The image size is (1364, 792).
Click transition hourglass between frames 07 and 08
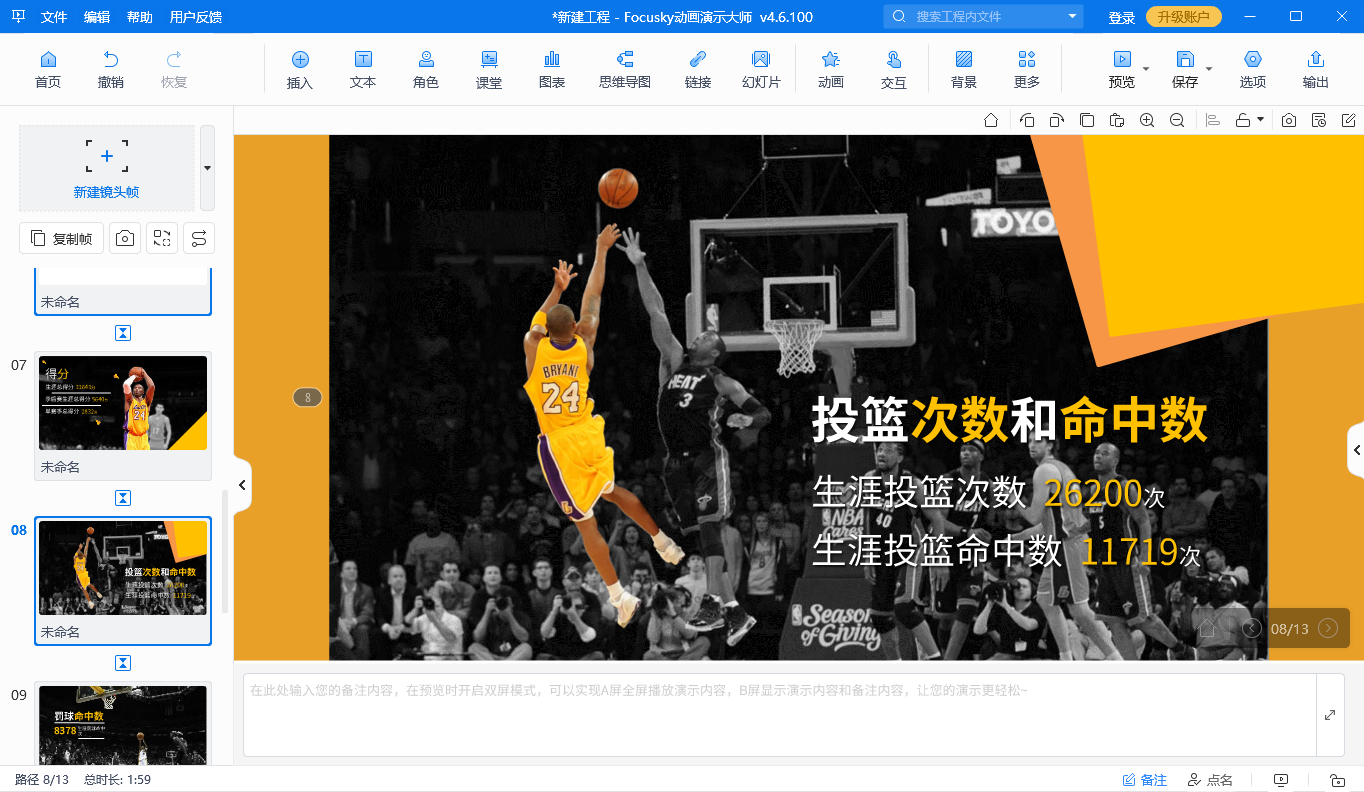coord(123,498)
